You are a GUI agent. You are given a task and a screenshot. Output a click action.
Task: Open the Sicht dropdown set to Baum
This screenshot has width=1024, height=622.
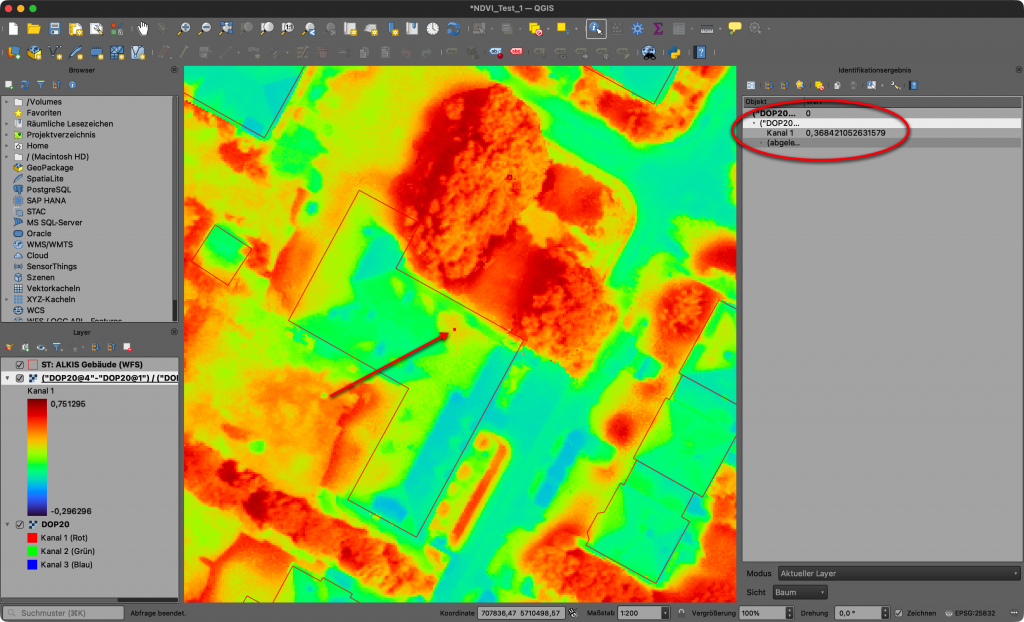click(x=799, y=592)
